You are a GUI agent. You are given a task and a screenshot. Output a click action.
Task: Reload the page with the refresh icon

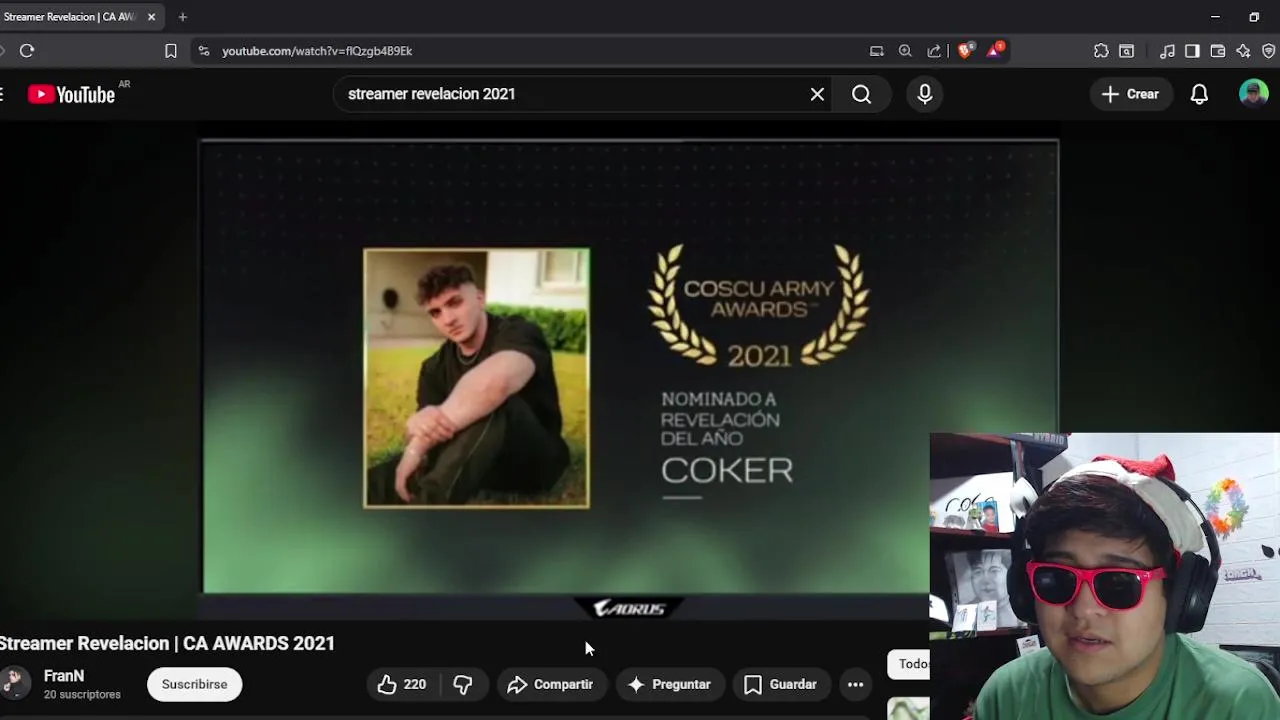[x=27, y=51]
